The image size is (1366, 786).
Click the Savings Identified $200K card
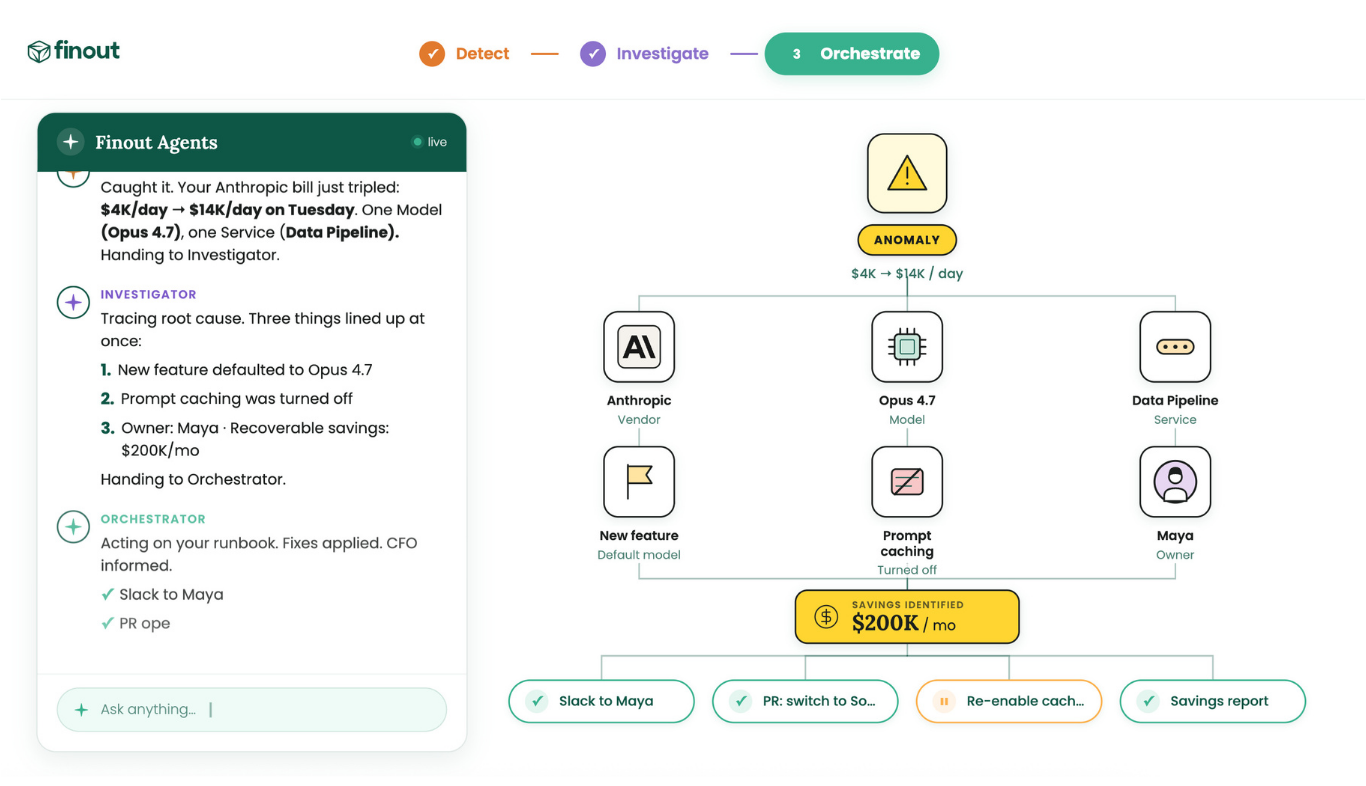click(x=907, y=616)
